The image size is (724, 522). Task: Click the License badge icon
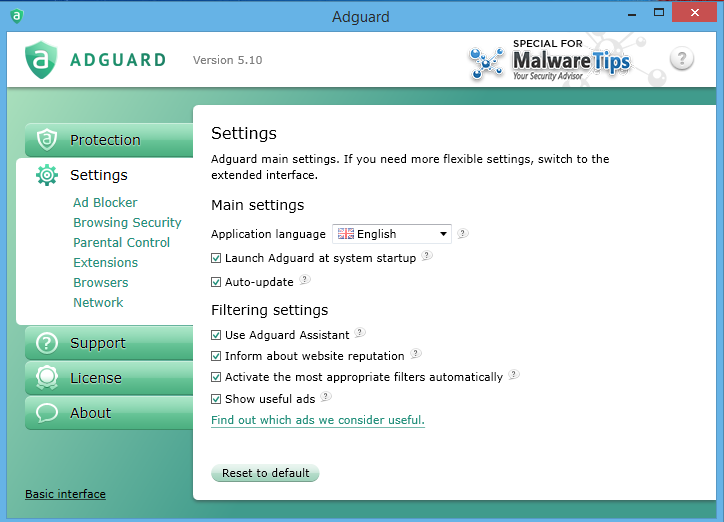tap(47, 378)
